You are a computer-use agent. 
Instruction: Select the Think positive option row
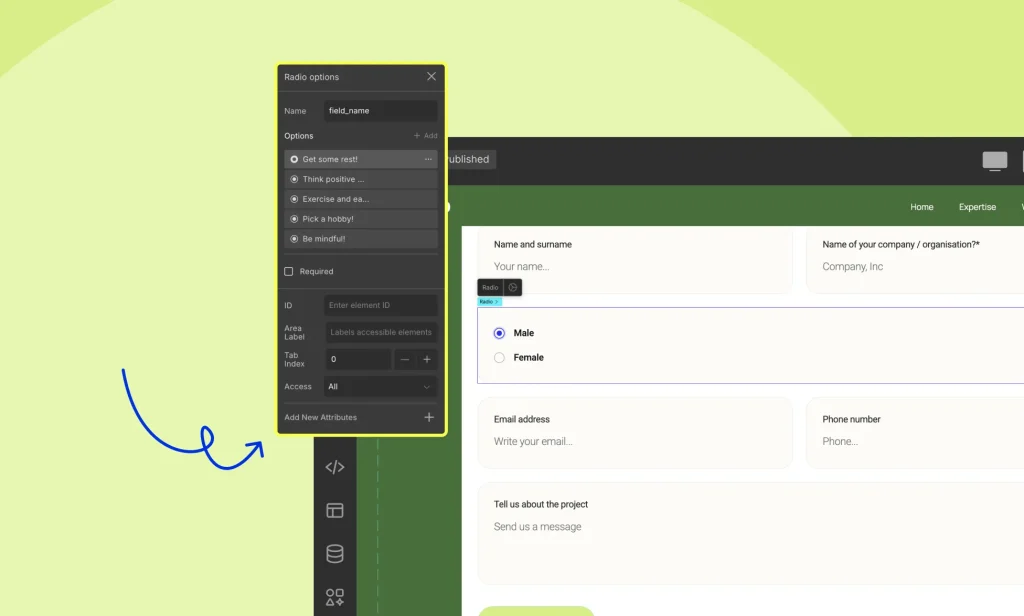click(360, 179)
